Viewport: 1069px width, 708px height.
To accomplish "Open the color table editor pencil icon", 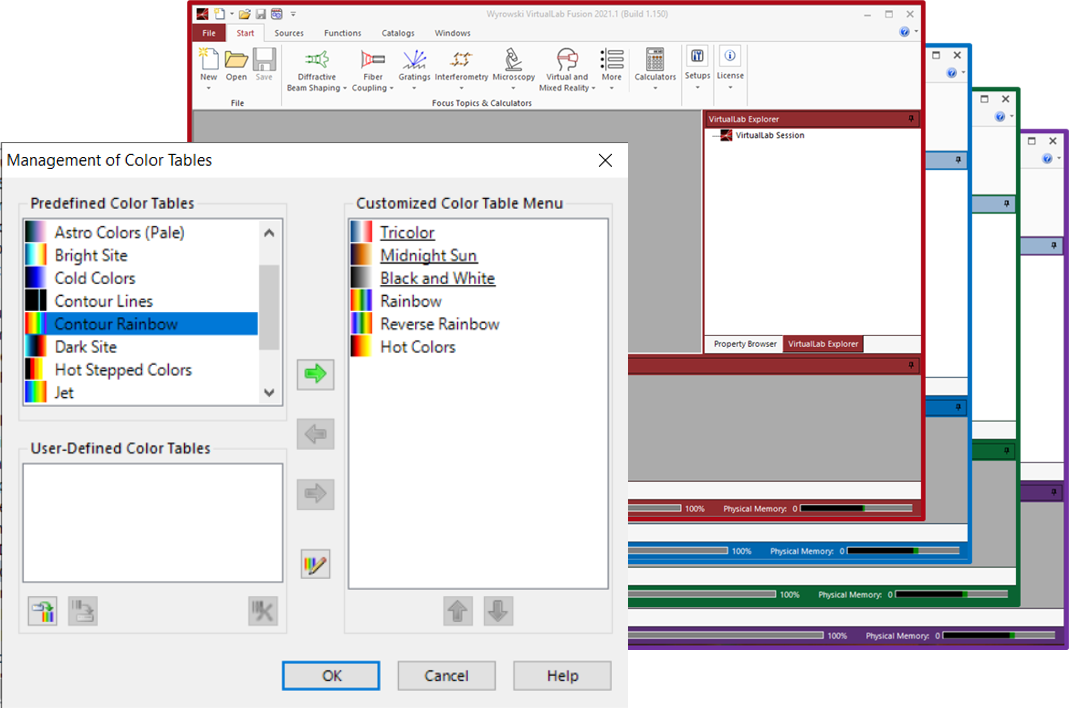I will click(x=315, y=564).
